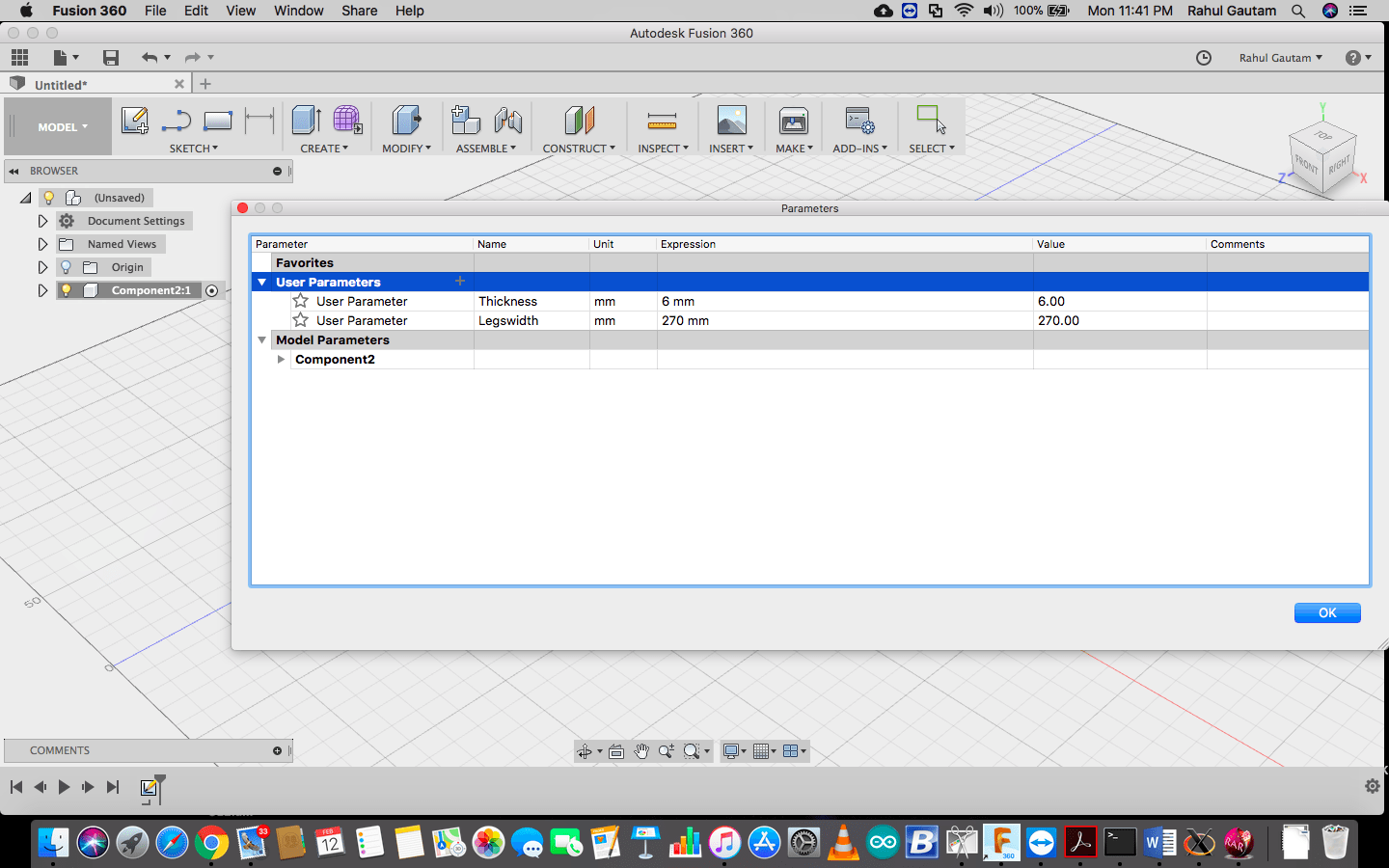The width and height of the screenshot is (1389, 868).
Task: Click the ViewCube FRONT face
Action: pos(1307,164)
